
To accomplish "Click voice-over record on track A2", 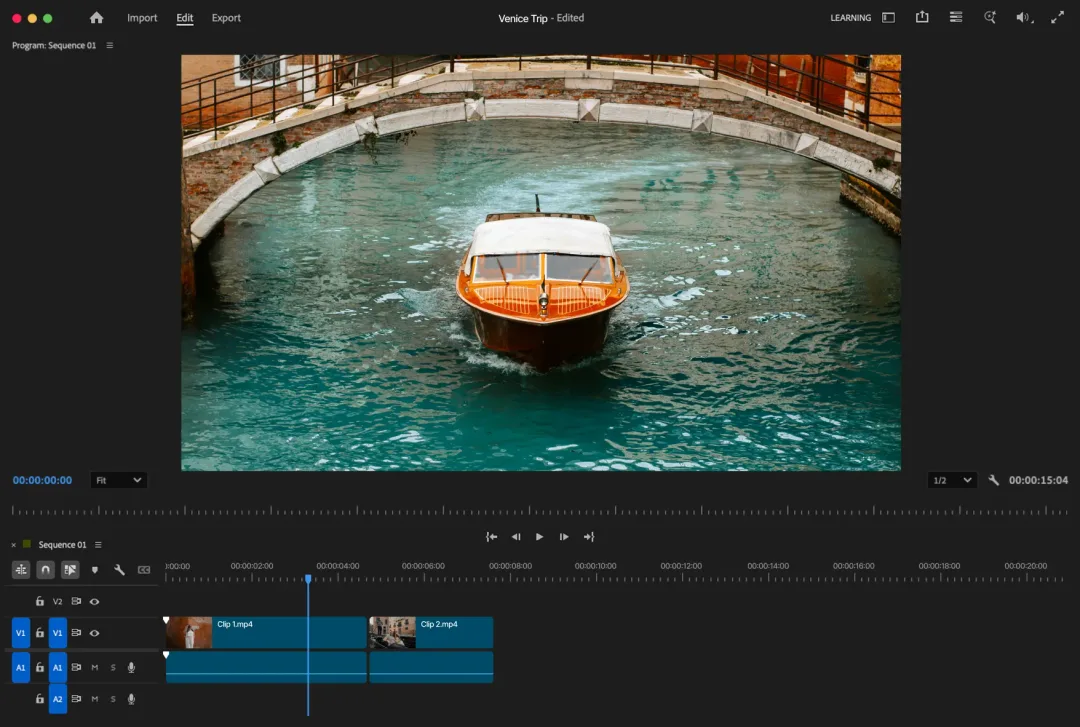I will (131, 699).
